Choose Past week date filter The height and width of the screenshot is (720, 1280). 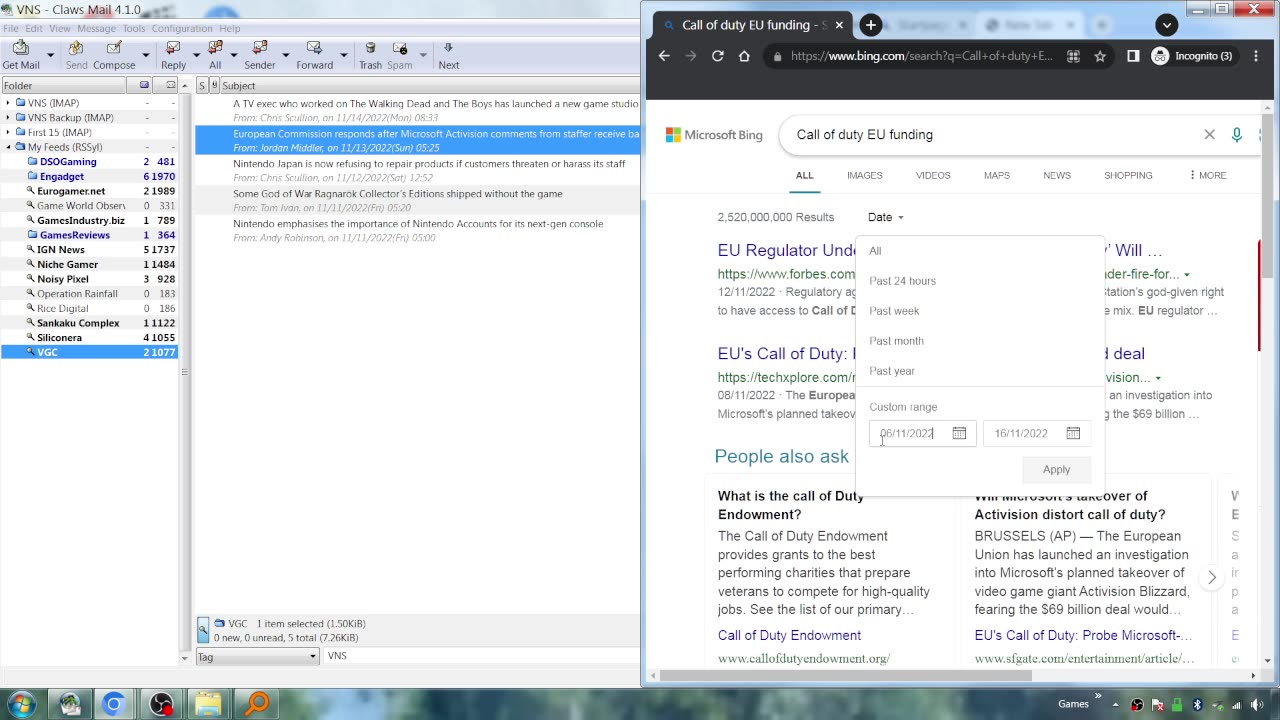pos(894,311)
